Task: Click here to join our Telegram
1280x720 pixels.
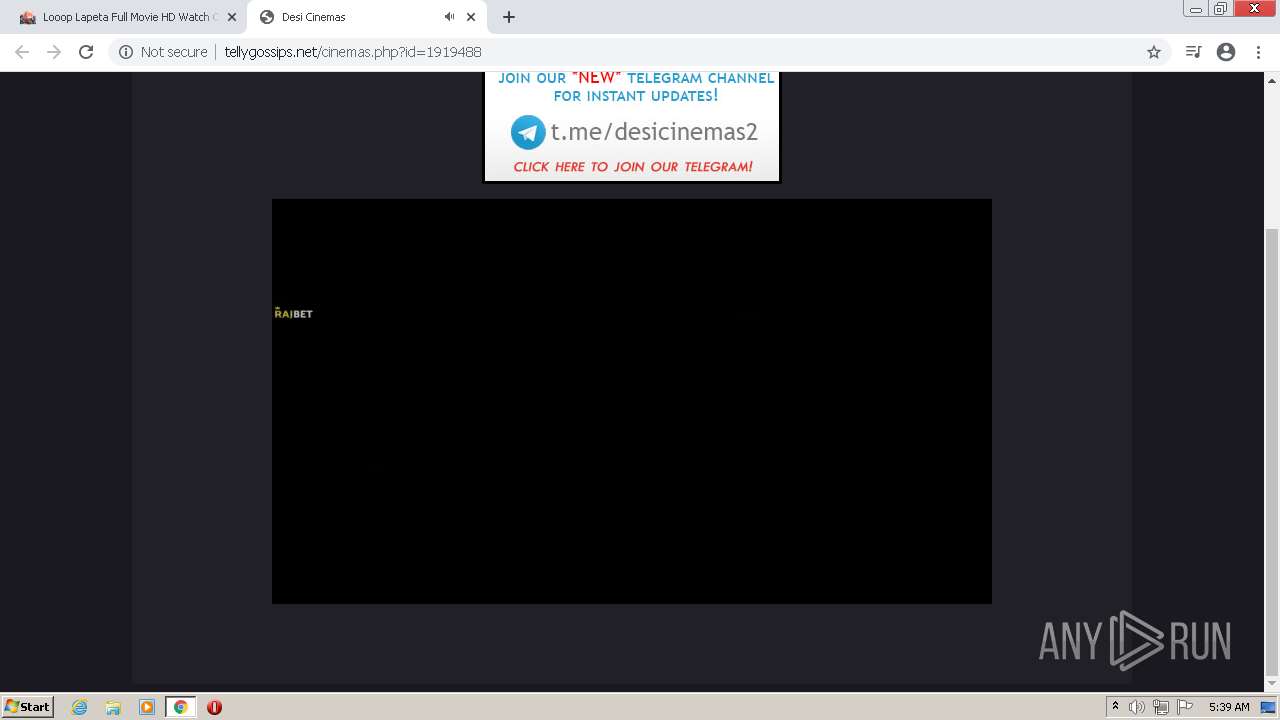Action: (633, 167)
